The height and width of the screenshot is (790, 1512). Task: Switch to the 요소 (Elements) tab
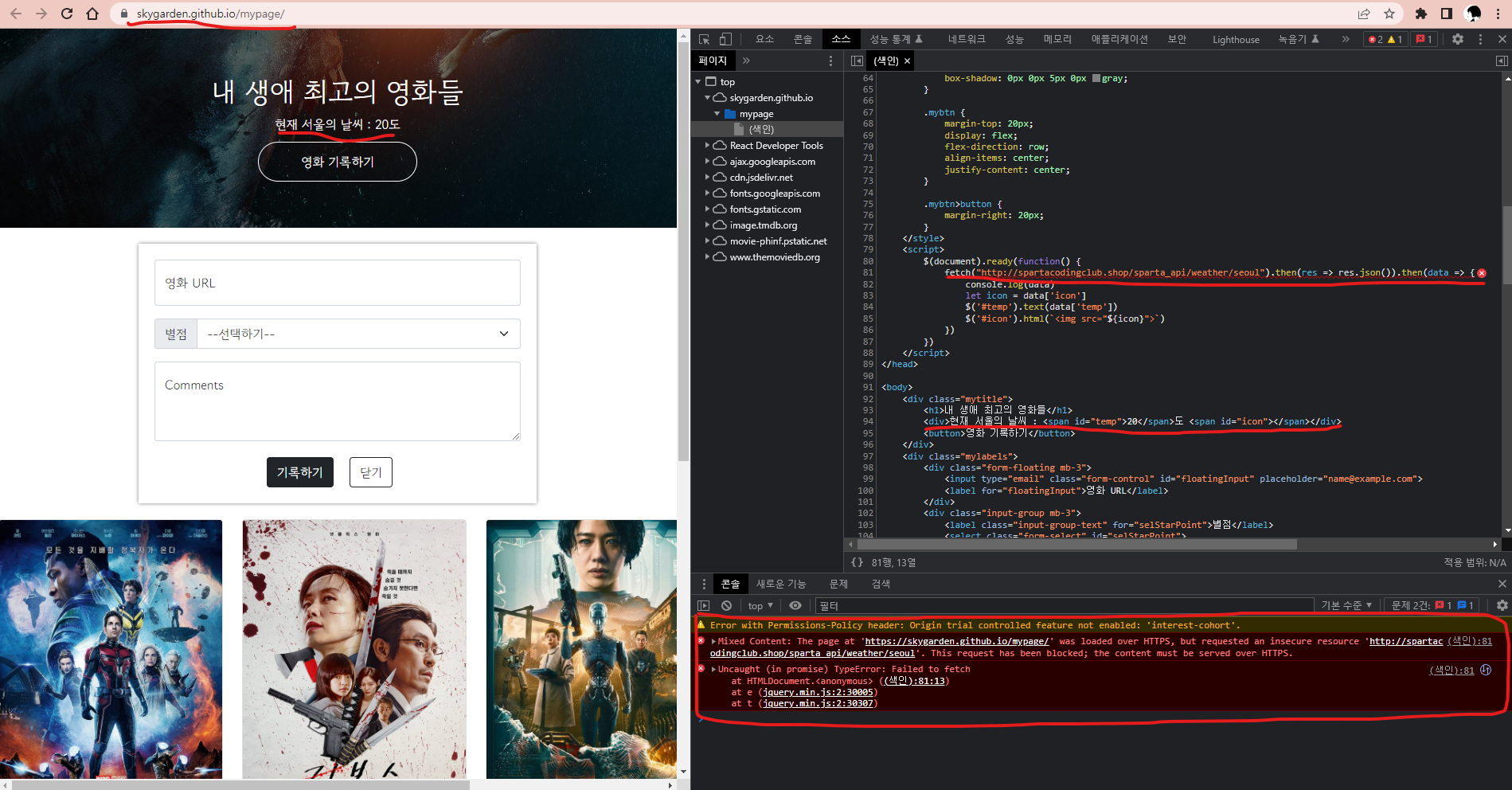(x=764, y=39)
